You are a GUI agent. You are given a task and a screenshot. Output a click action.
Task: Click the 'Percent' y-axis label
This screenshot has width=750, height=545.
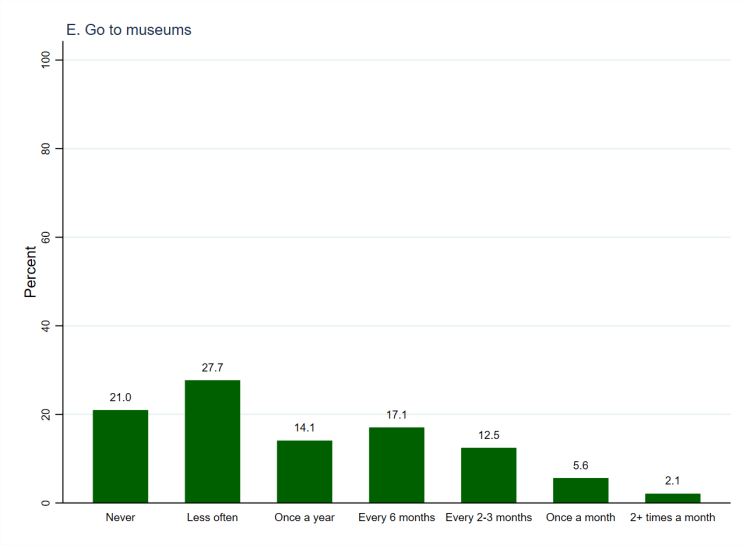pyautogui.click(x=31, y=272)
